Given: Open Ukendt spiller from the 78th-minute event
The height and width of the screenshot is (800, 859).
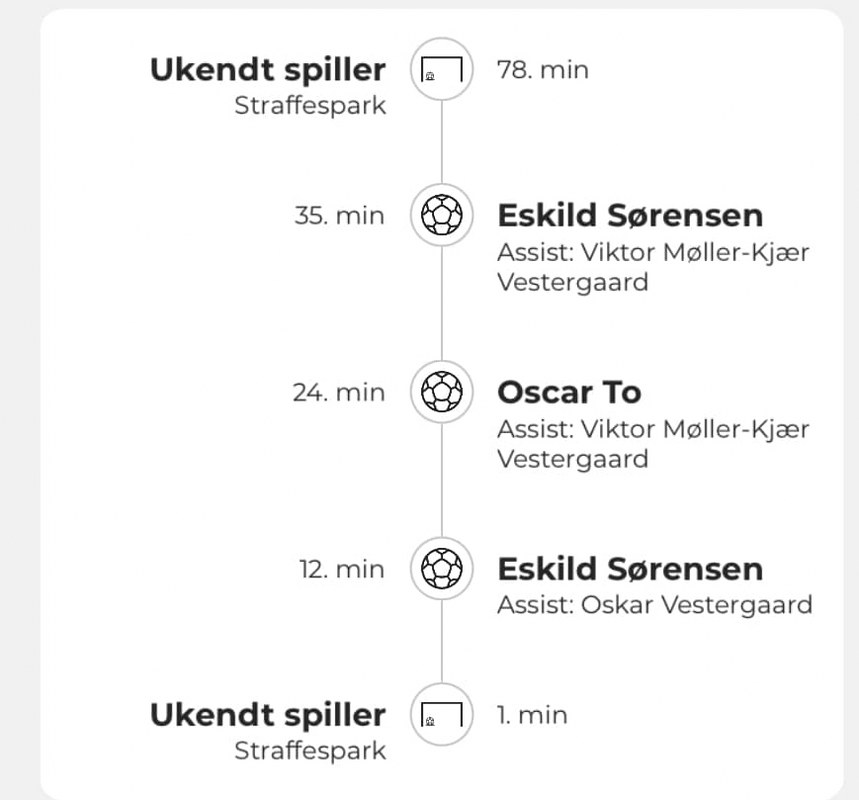Looking at the screenshot, I should [267, 70].
